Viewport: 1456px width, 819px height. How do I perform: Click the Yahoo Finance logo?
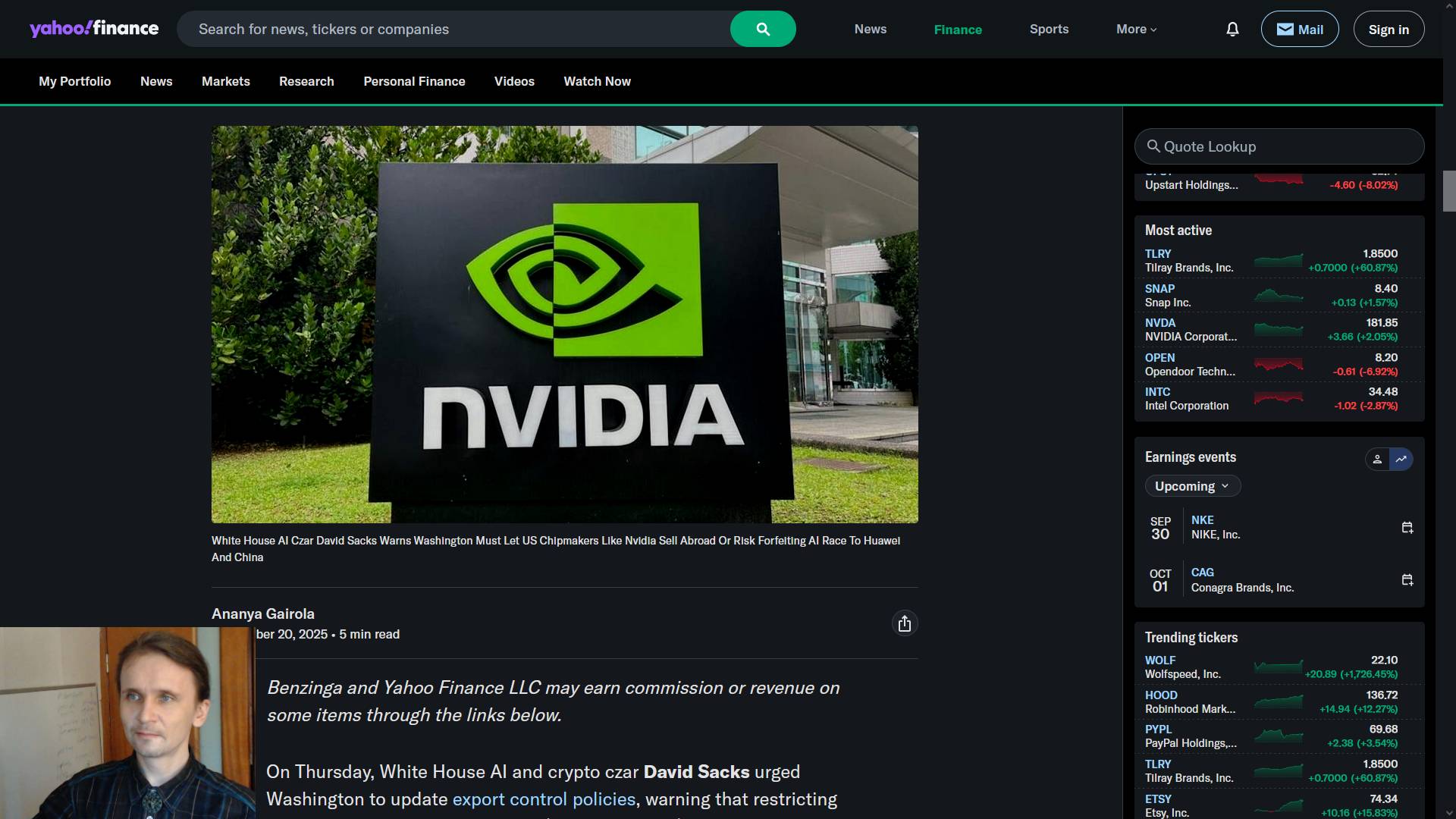pyautogui.click(x=94, y=29)
